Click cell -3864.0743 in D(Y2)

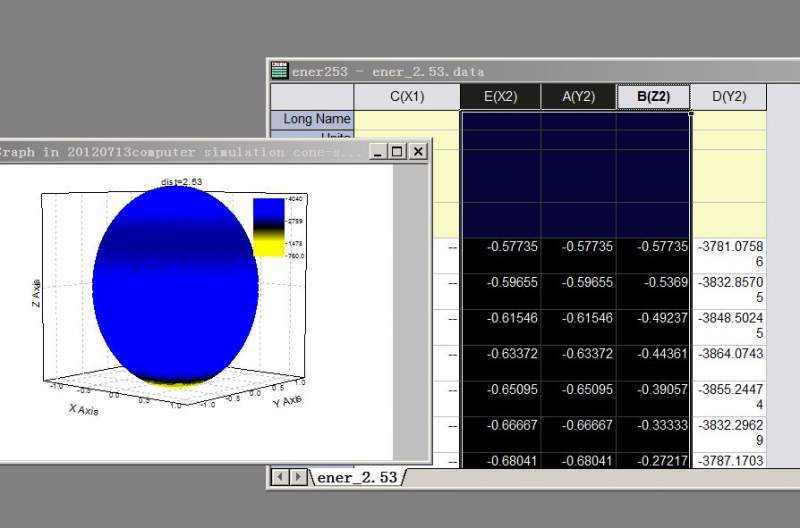click(729, 363)
